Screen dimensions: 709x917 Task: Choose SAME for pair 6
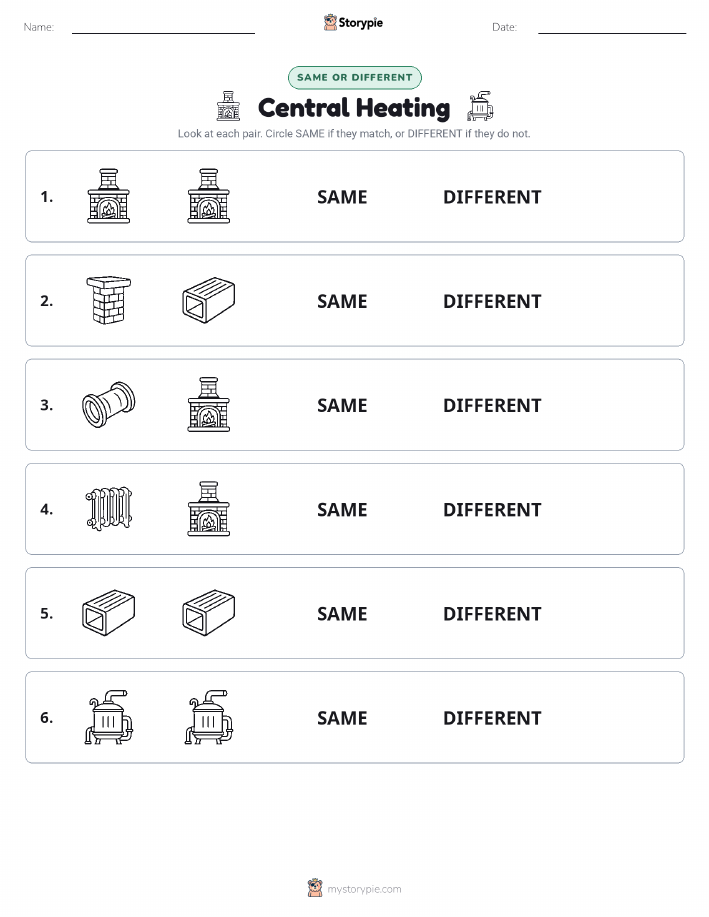pyautogui.click(x=342, y=718)
